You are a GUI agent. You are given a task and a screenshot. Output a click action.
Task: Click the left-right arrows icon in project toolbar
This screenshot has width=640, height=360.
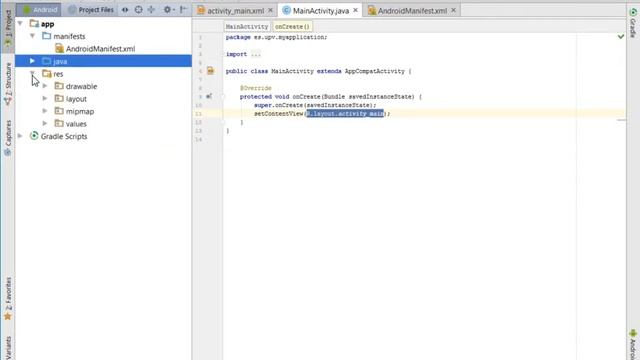tap(125, 9)
